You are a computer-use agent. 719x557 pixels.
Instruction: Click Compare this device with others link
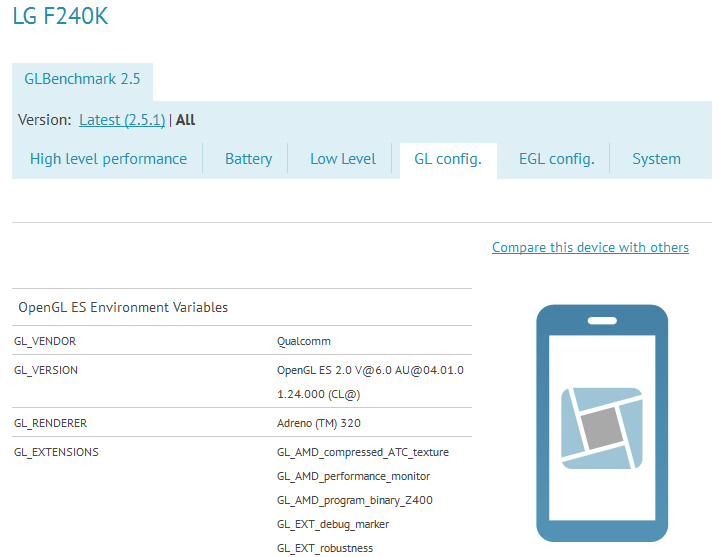point(590,247)
